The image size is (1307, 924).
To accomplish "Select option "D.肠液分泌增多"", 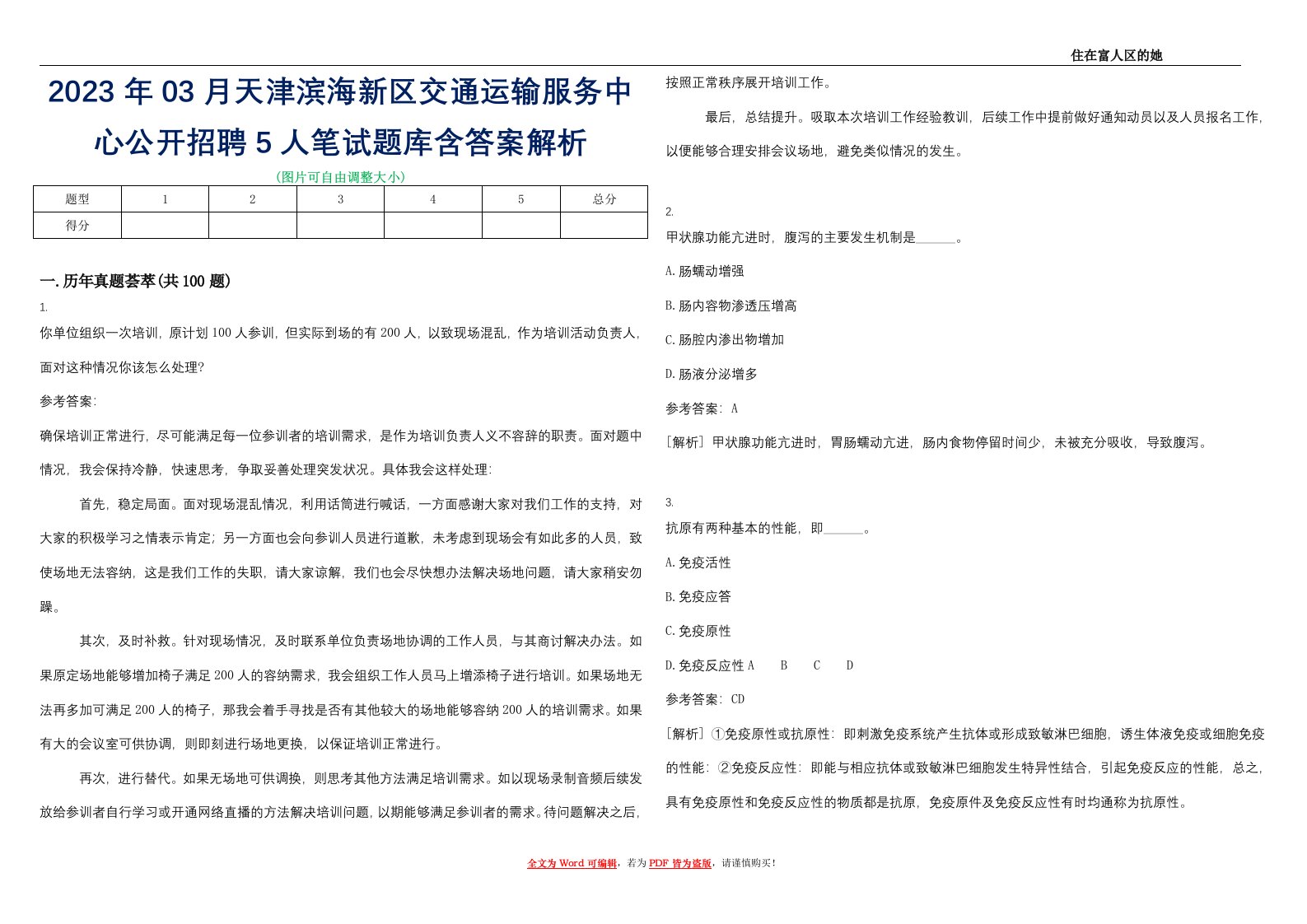I will click(712, 374).
